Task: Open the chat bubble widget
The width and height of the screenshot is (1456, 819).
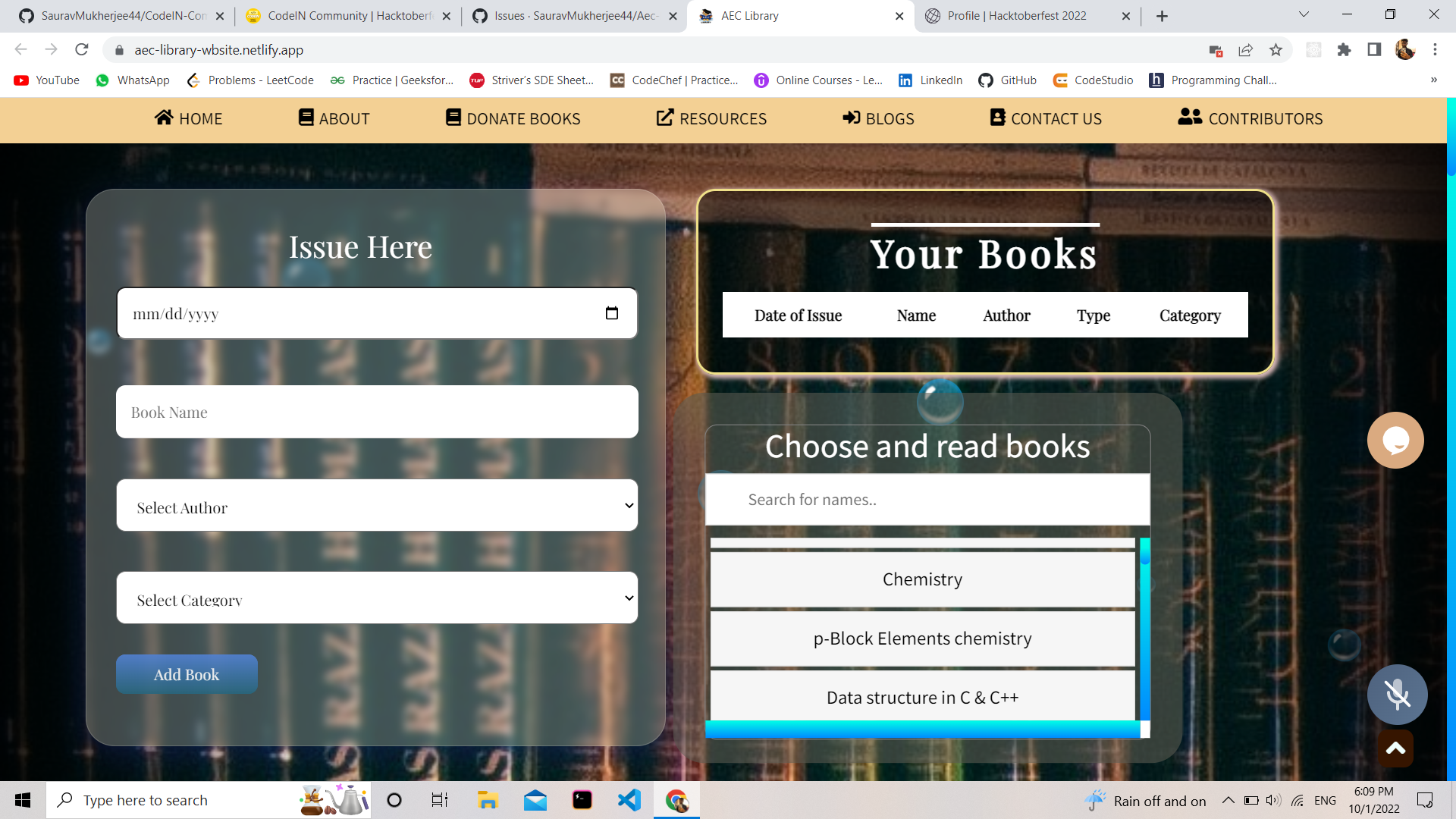Action: pyautogui.click(x=1395, y=440)
